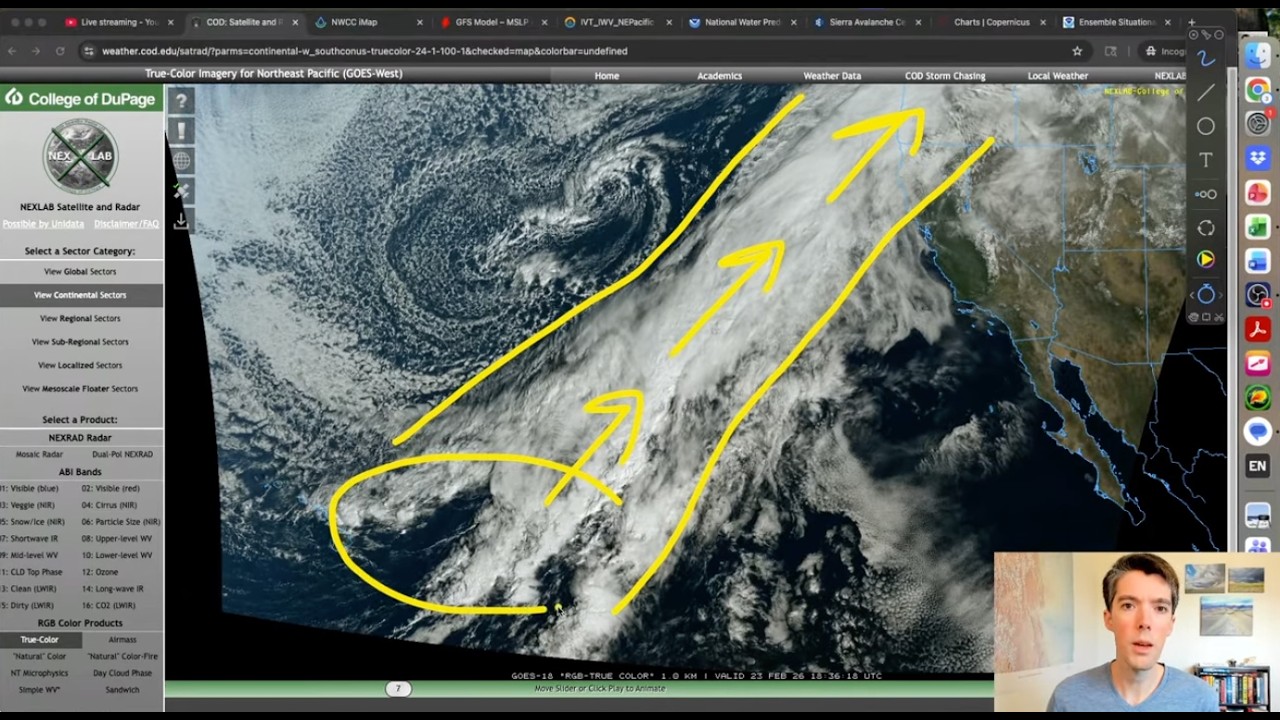
Task: Go to Home in site navigation
Action: pyautogui.click(x=606, y=76)
